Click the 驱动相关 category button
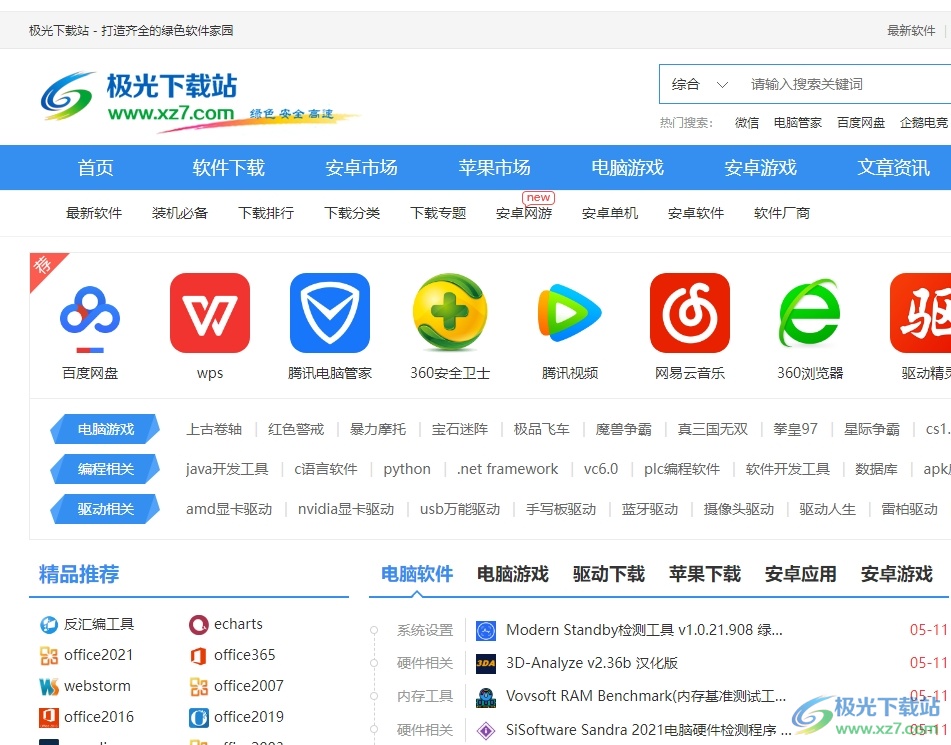Viewport: 951px width, 745px height. (x=105, y=509)
